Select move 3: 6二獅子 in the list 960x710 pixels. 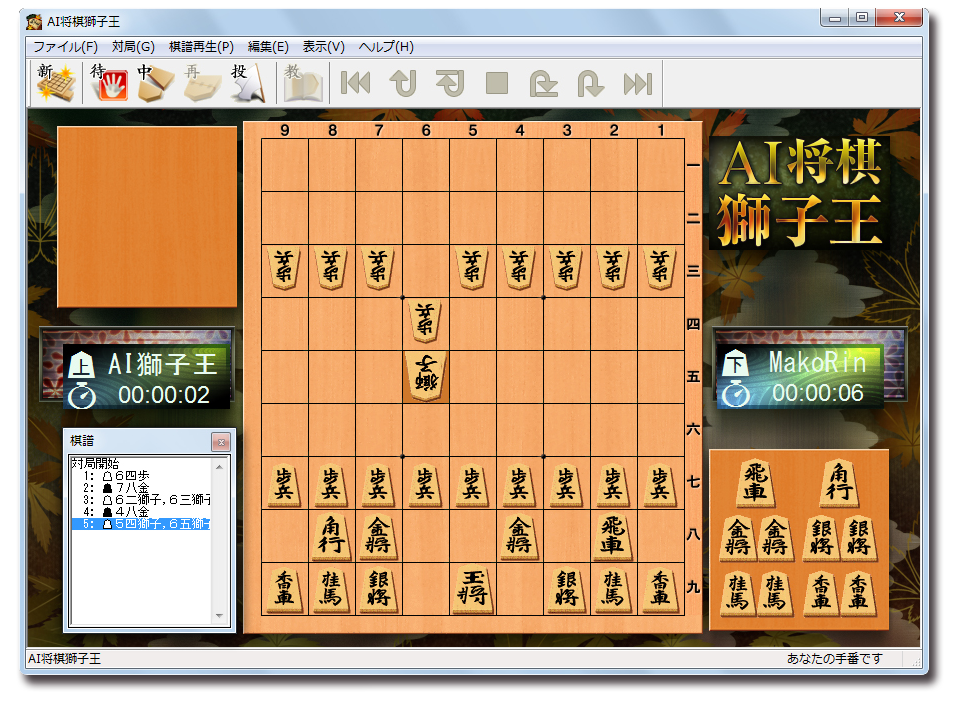pyautogui.click(x=141, y=499)
